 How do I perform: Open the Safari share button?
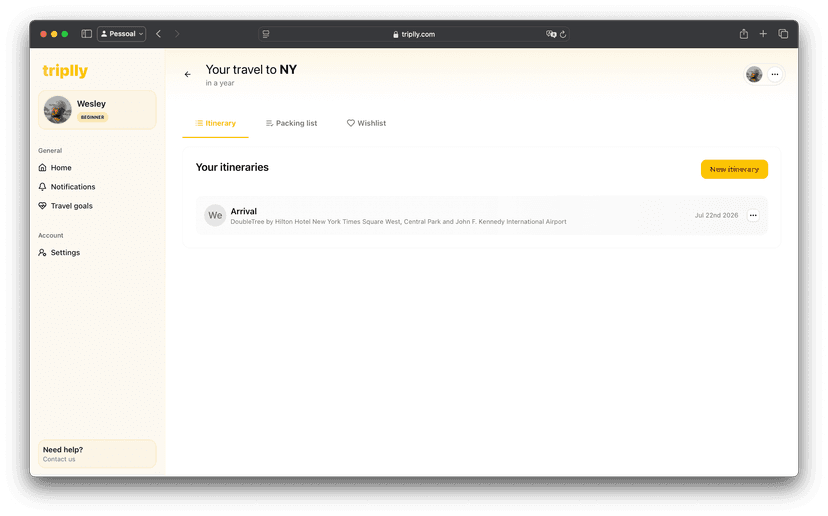point(744,34)
